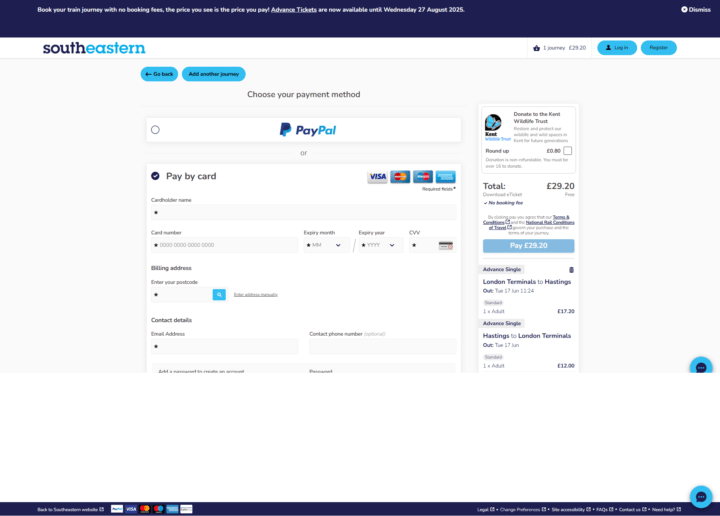Open the Expiry year dropdown
Screen dimensions: 720x516
(x=381, y=245)
